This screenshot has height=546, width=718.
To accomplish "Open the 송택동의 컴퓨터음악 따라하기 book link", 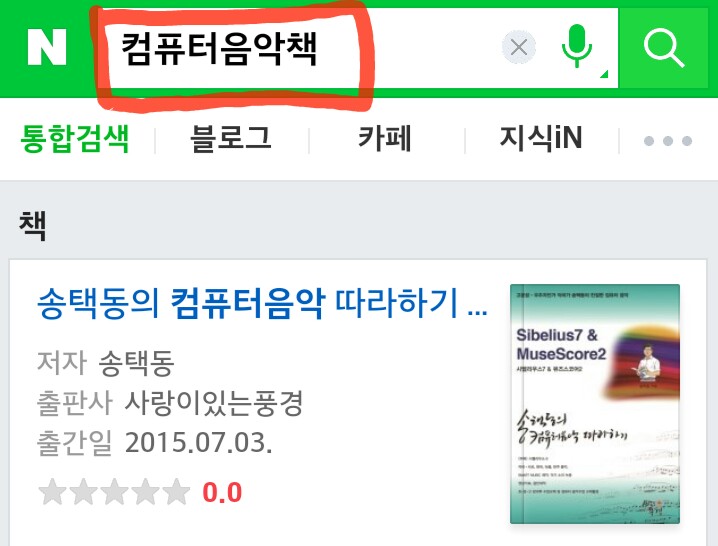I will tap(262, 303).
